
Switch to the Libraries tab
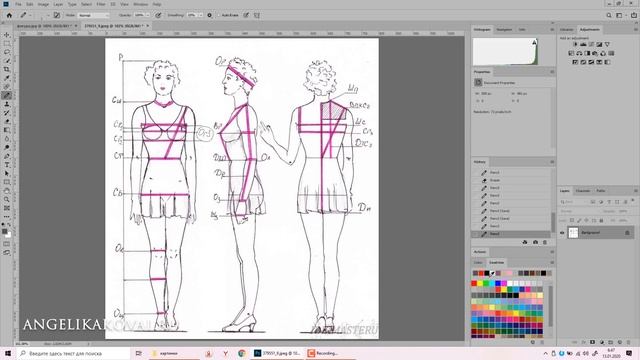[567, 29]
